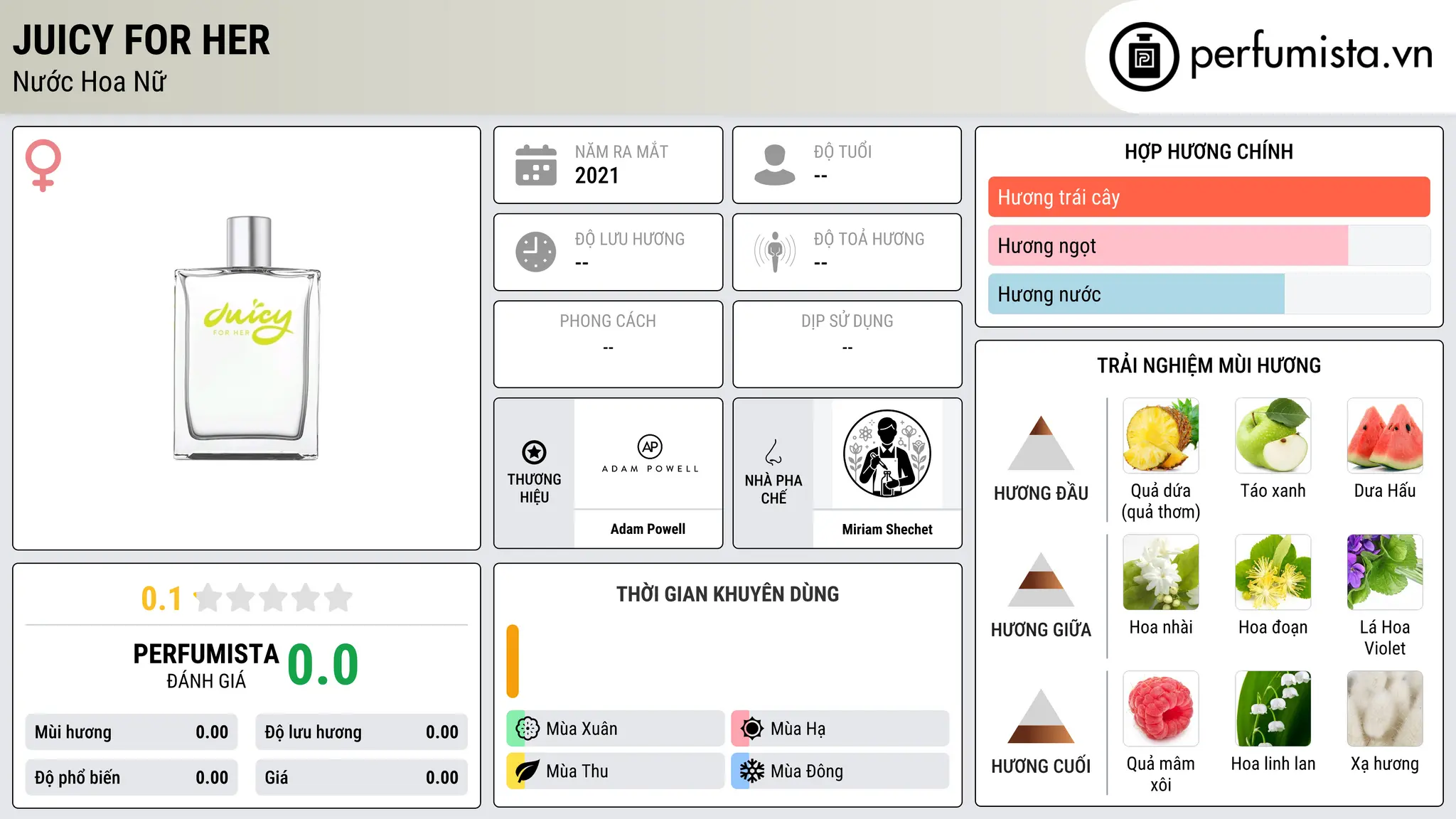Image resolution: width=1456 pixels, height=819 pixels.
Task: Click the 0.1 star rating number
Action: (x=161, y=599)
